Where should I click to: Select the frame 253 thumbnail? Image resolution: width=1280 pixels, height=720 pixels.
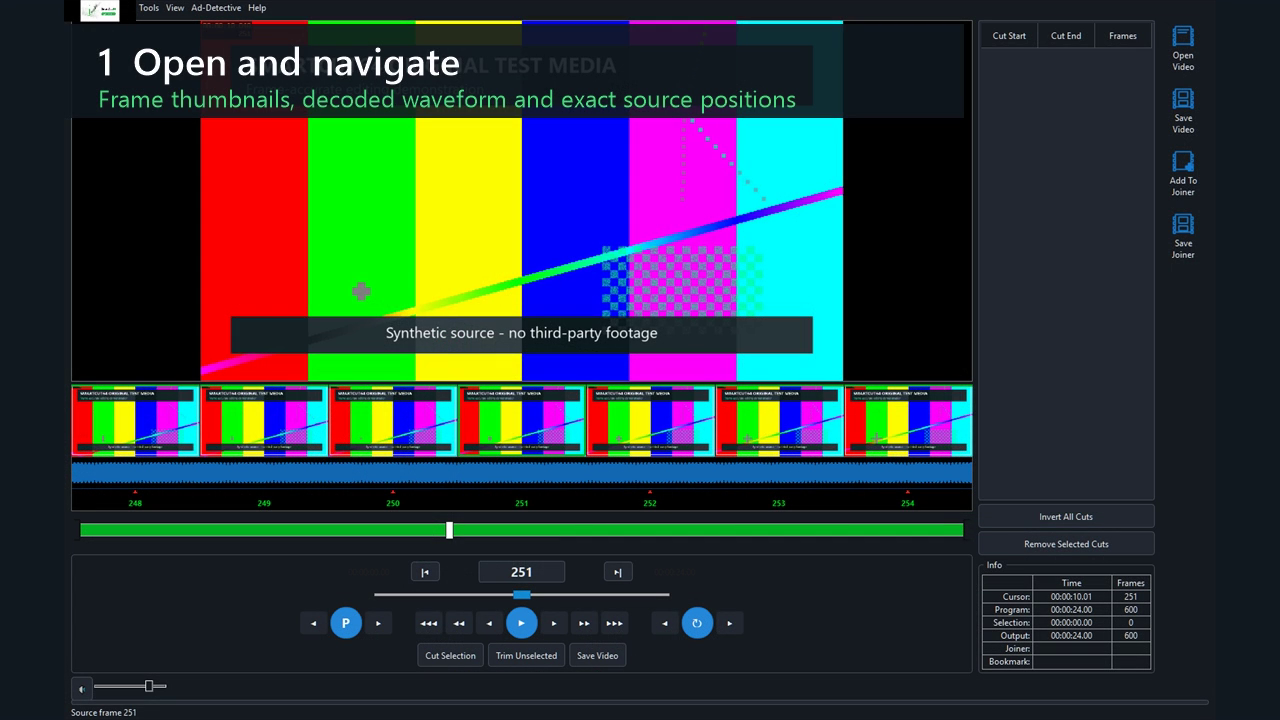pos(780,421)
